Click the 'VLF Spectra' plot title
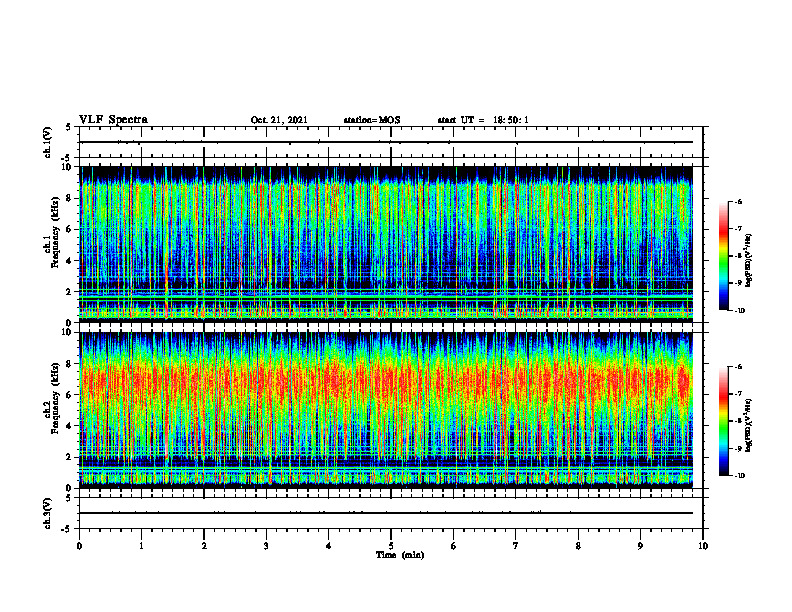The width and height of the screenshot is (792, 612). [x=113, y=120]
